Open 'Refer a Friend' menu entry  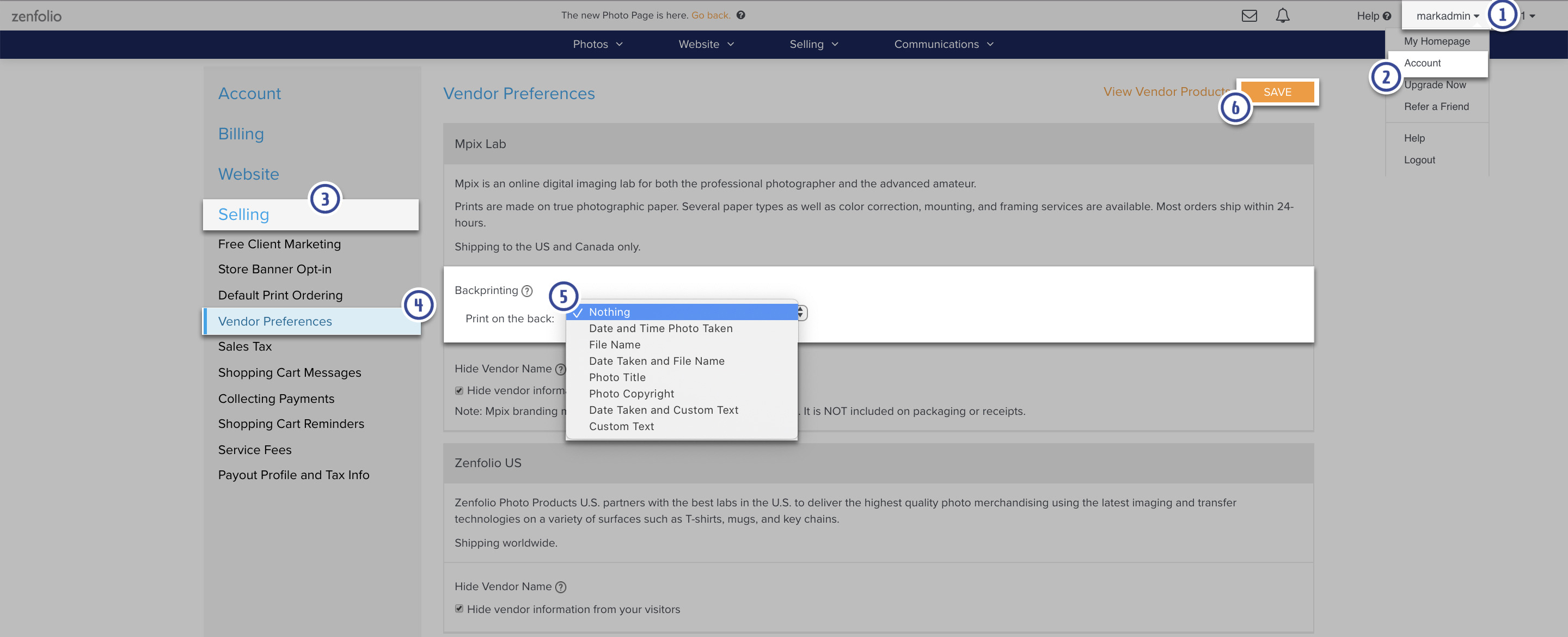(x=1436, y=107)
